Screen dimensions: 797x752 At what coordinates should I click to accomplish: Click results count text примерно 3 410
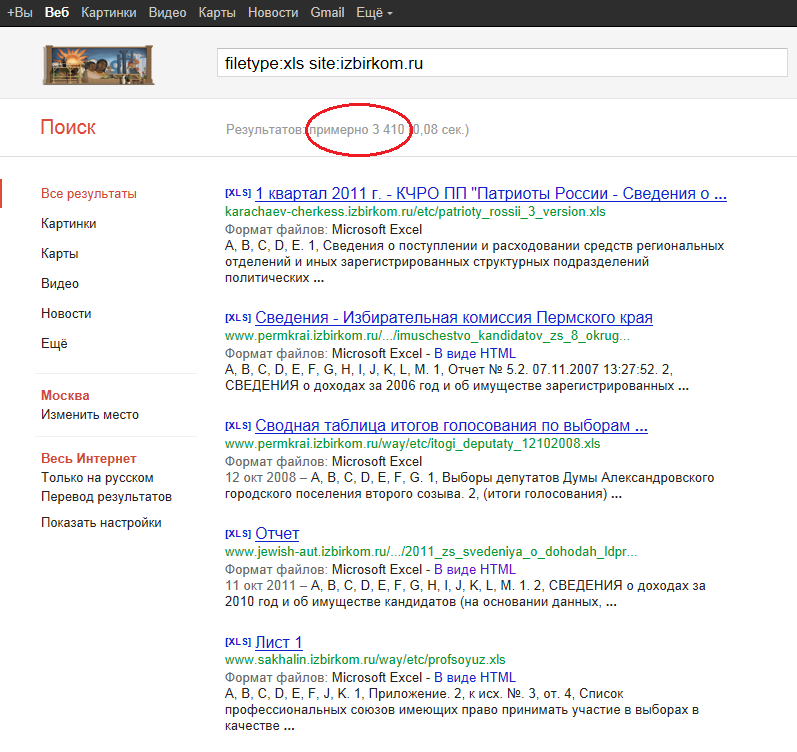click(357, 130)
